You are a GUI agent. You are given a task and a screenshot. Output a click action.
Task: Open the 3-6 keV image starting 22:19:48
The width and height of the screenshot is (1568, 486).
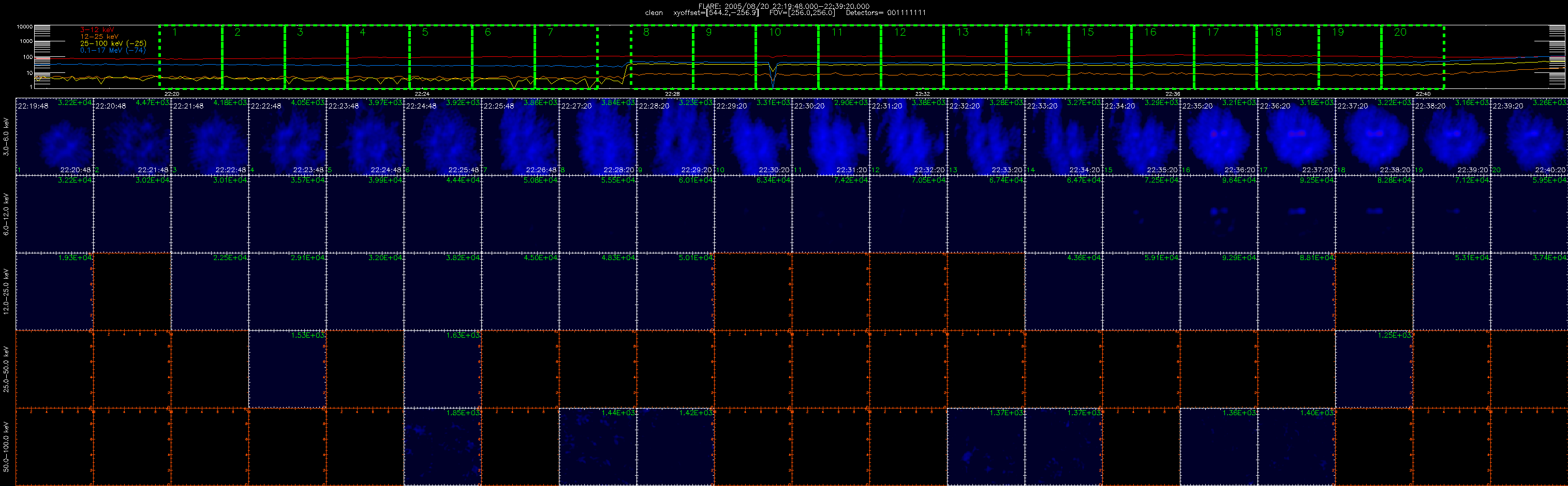point(54,136)
